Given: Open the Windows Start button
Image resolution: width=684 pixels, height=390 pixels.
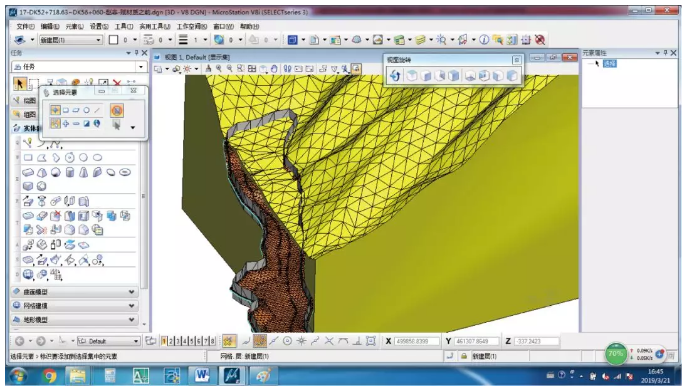Looking at the screenshot, I should (x=19, y=376).
